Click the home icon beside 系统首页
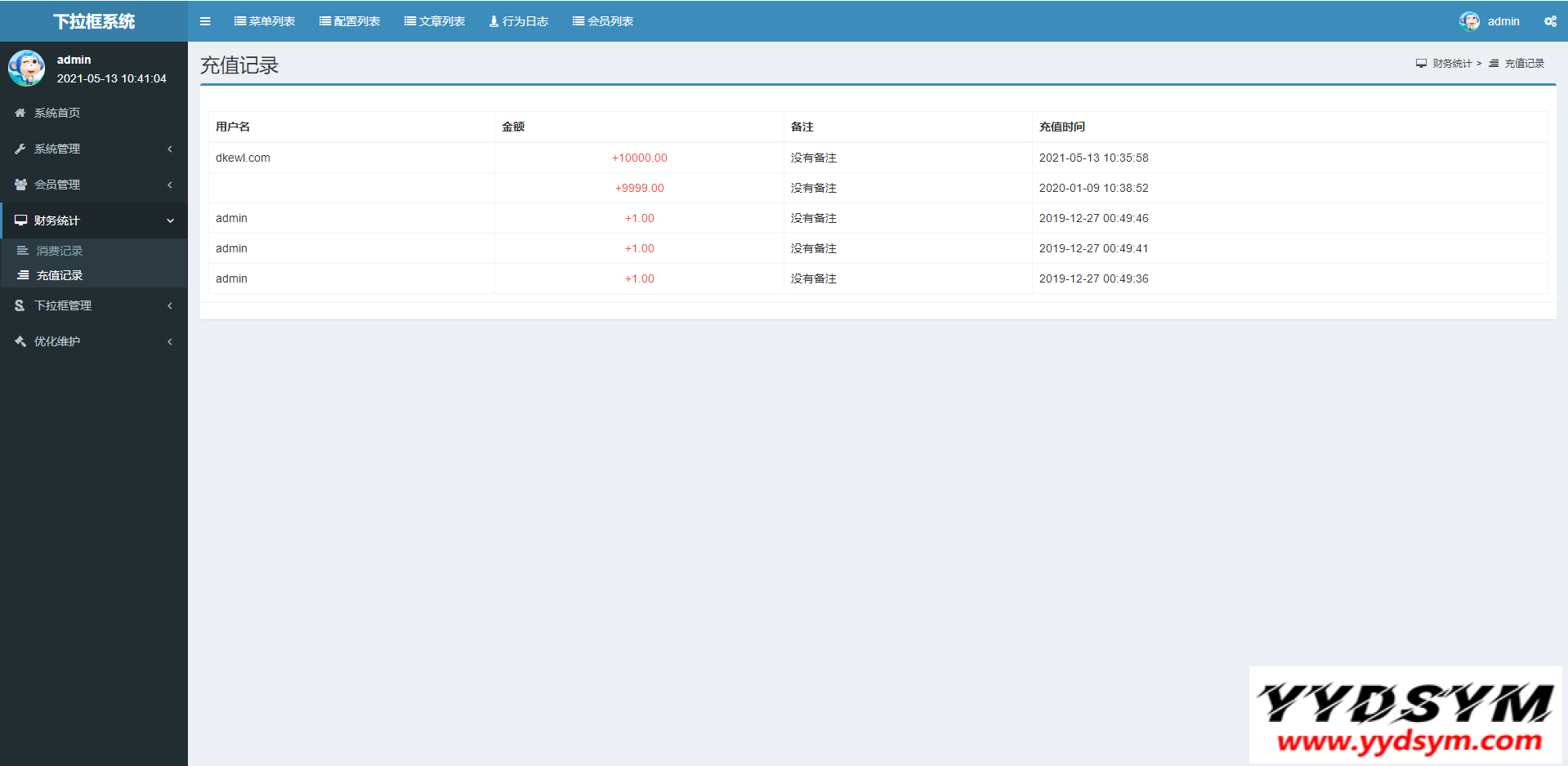 pos(20,113)
